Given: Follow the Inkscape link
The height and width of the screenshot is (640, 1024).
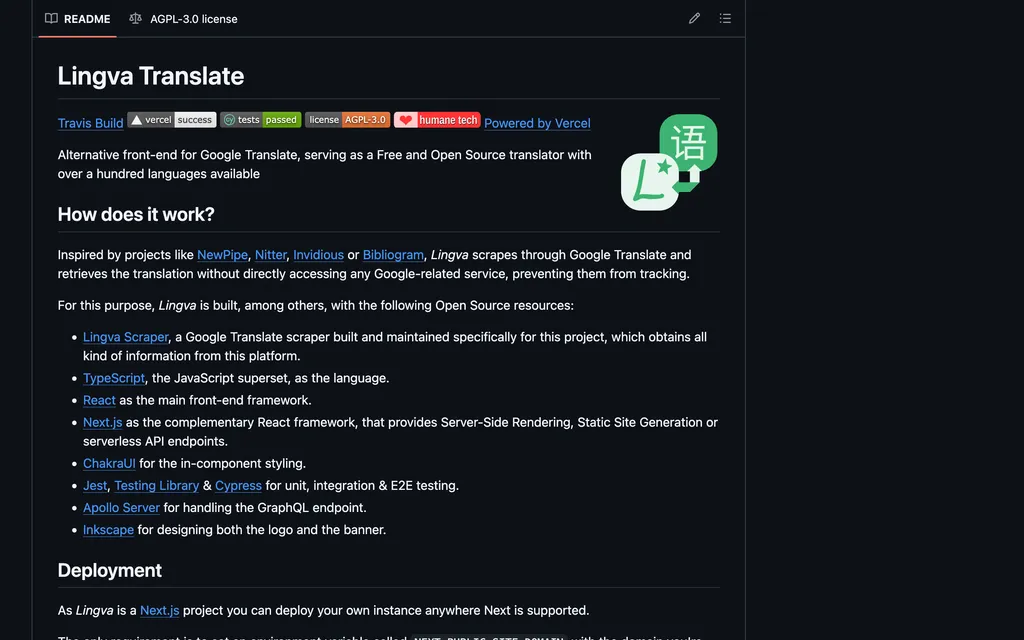Looking at the screenshot, I should (x=108, y=530).
